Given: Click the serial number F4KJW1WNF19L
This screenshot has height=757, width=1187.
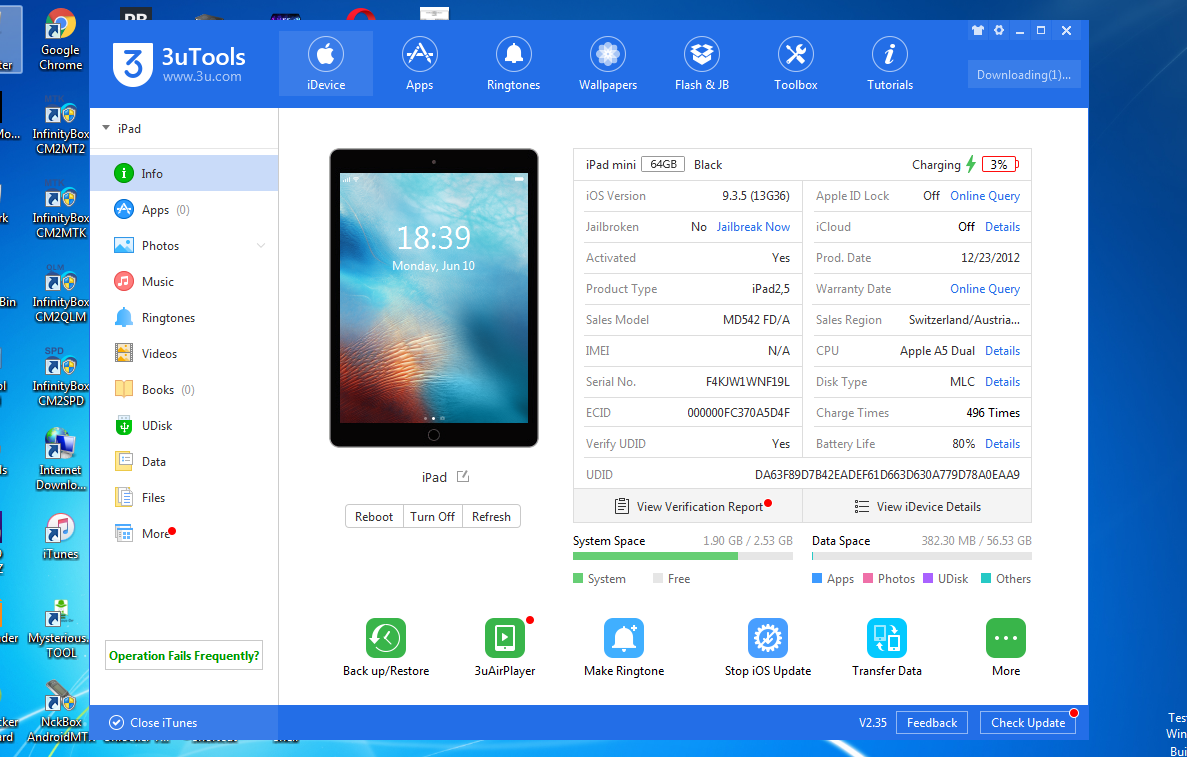Looking at the screenshot, I should [x=748, y=382].
